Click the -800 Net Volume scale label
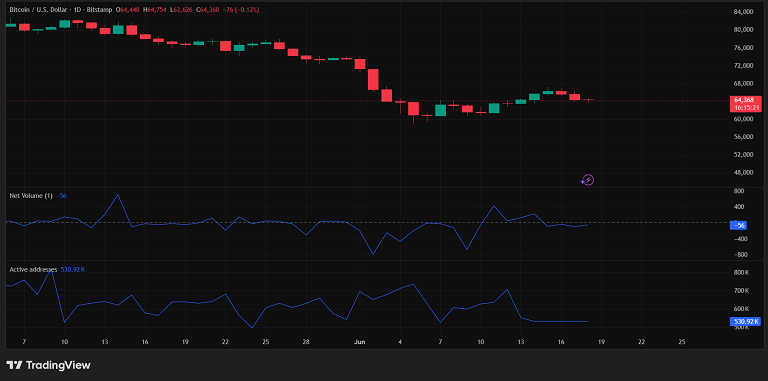Viewport: 768px width, 381px height. coord(740,255)
